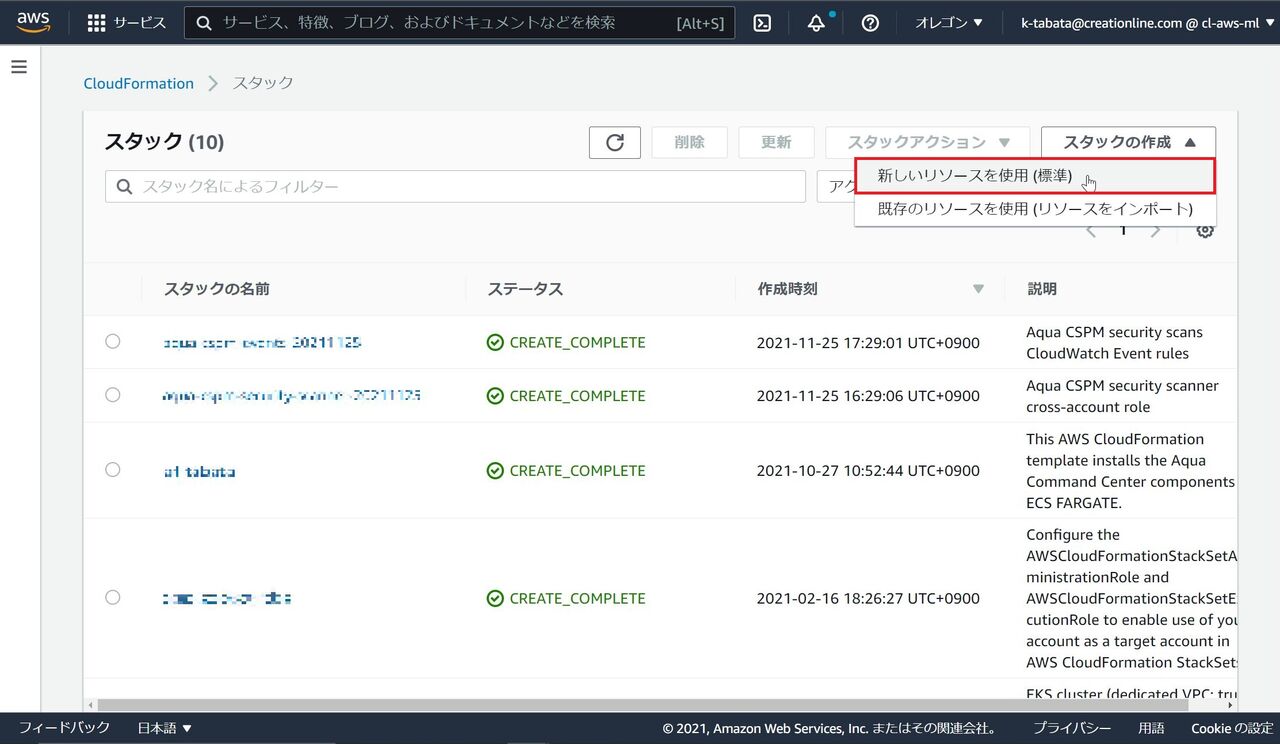Open the オレゴン region dropdown
The width and height of the screenshot is (1280, 744).
(x=948, y=22)
